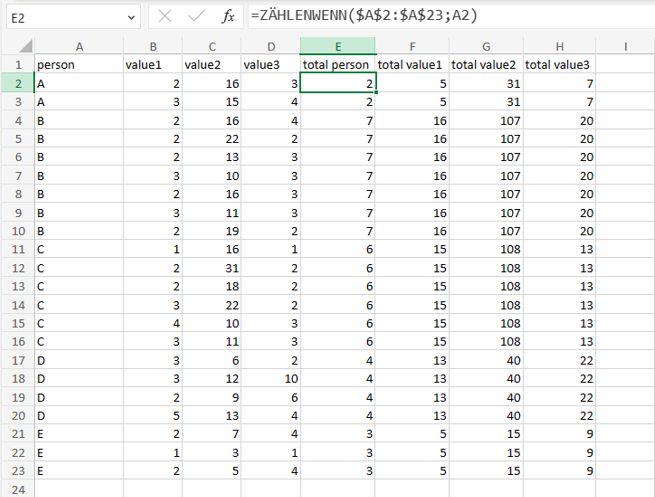Click the Cancel X icon in formula bar
The width and height of the screenshot is (655, 497).
pyautogui.click(x=165, y=17)
